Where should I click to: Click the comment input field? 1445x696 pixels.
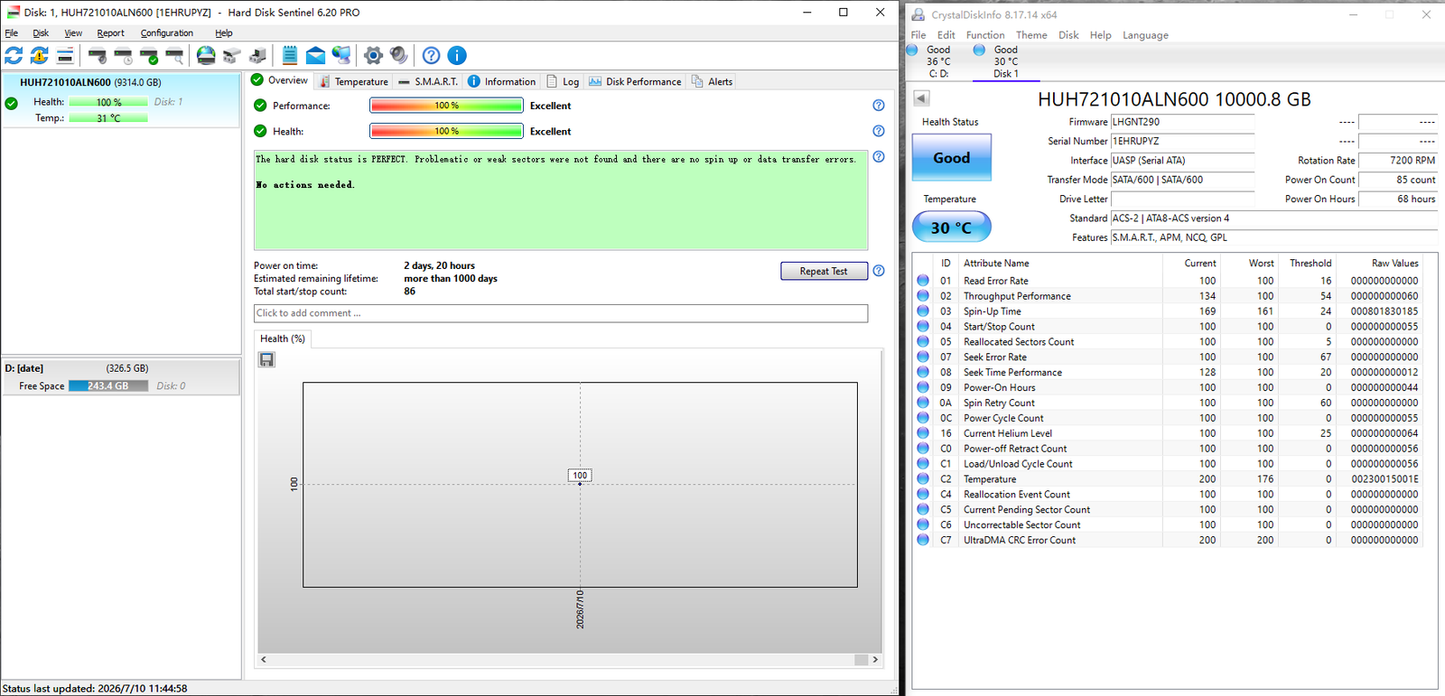coord(561,313)
